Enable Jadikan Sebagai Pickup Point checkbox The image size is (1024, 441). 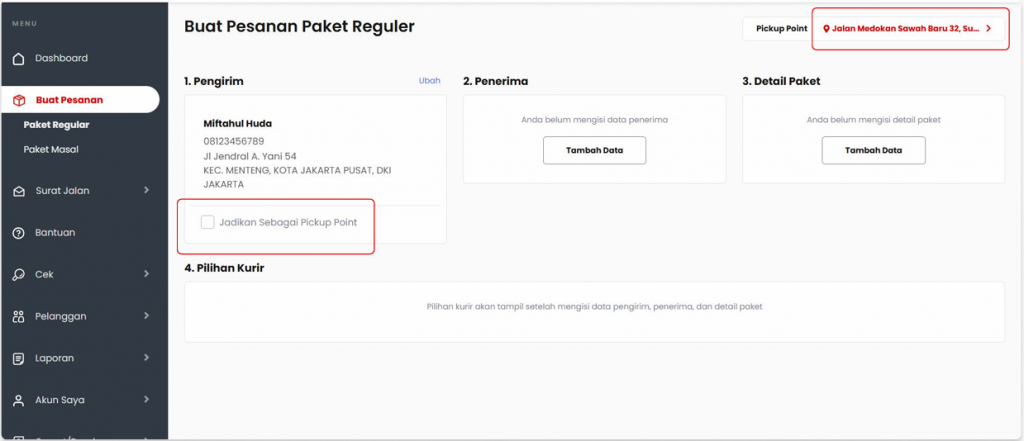tap(208, 222)
